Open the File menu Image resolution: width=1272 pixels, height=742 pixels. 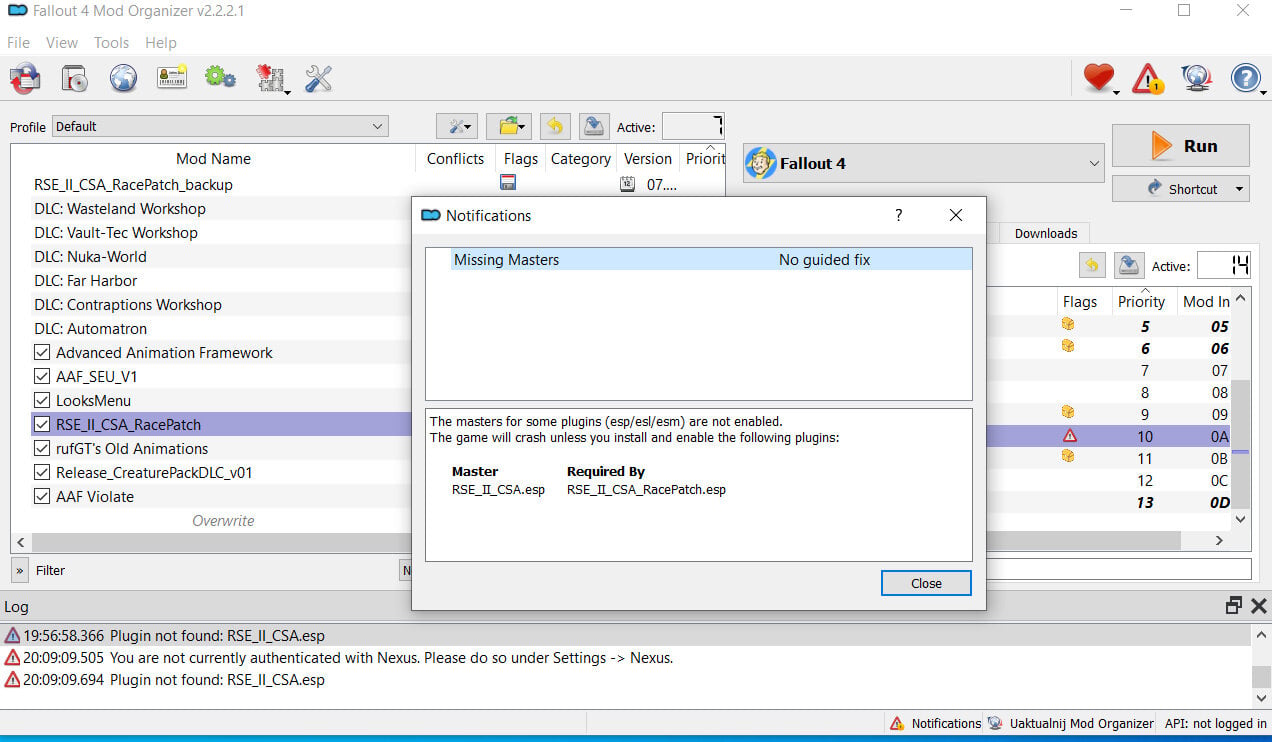click(x=18, y=43)
